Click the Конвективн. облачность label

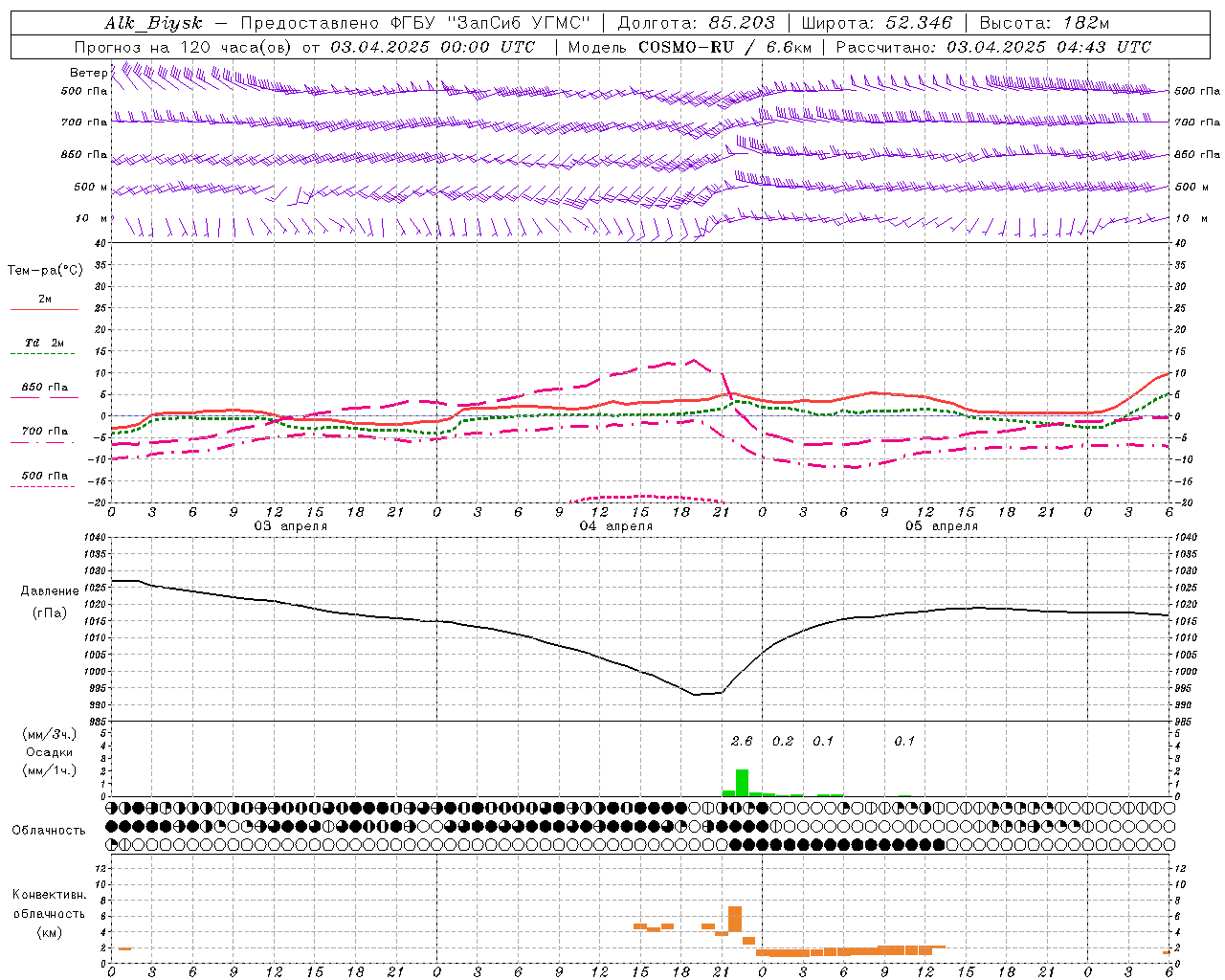pos(49,903)
